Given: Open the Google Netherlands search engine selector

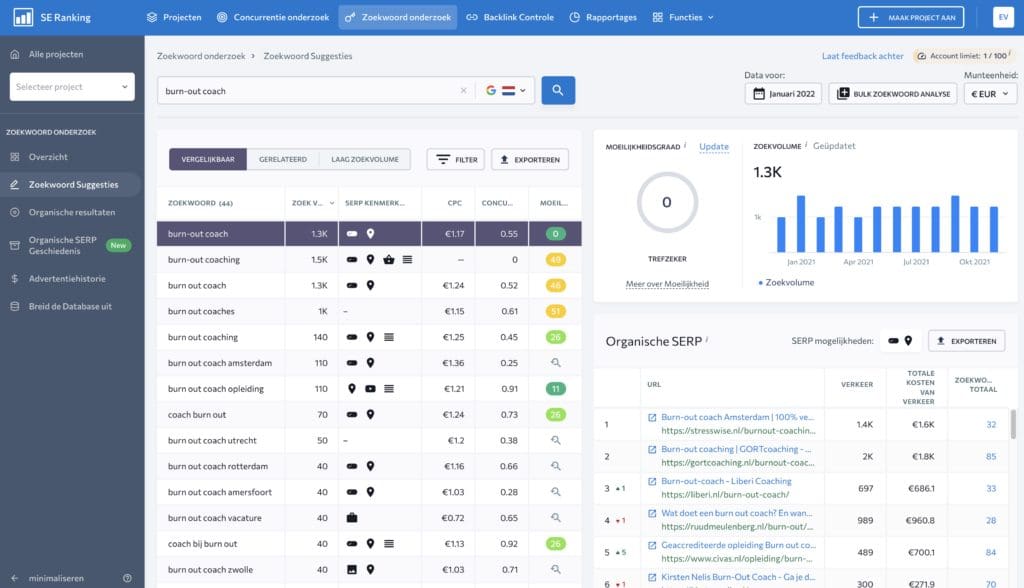Looking at the screenshot, I should 505,91.
